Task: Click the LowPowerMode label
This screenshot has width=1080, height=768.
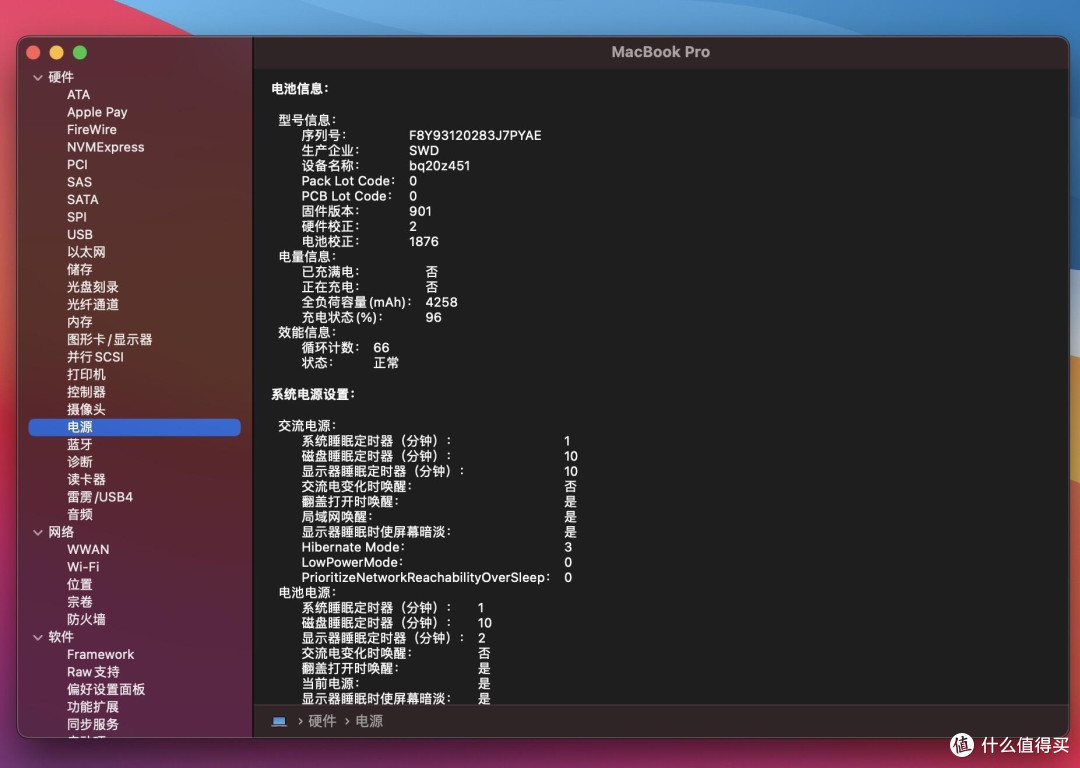Action: click(351, 563)
